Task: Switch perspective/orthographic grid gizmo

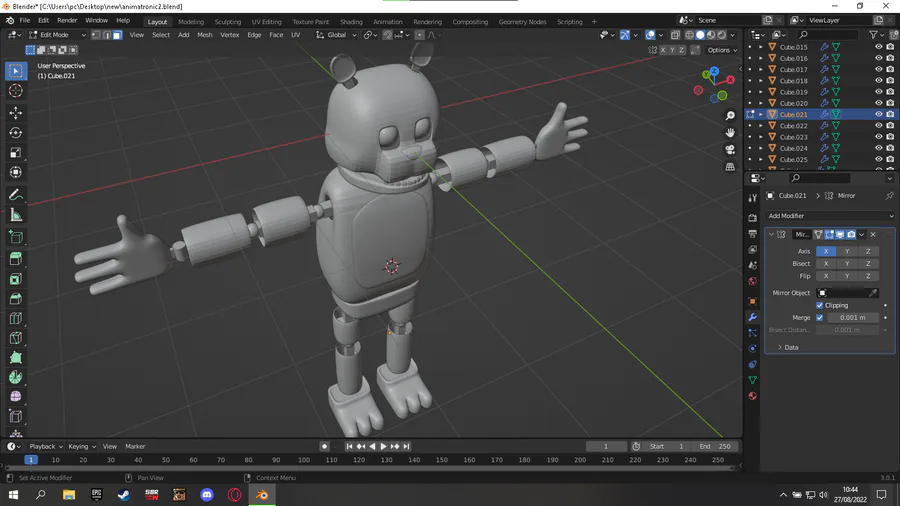Action: (730, 166)
